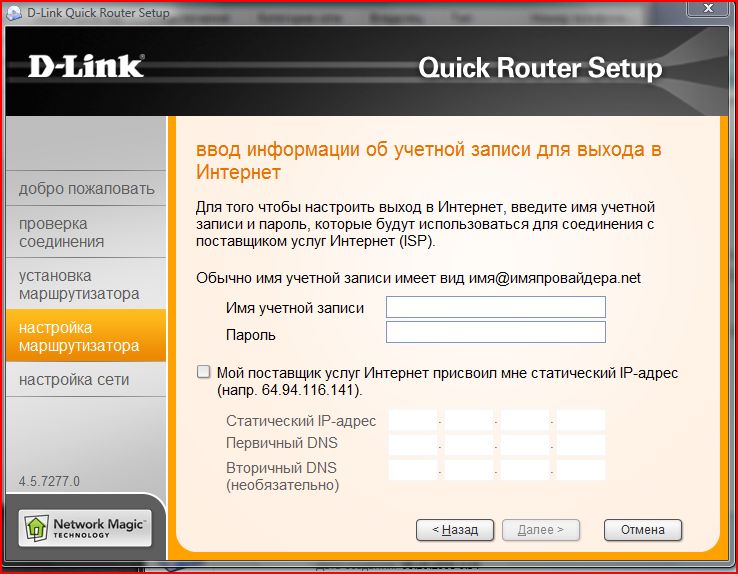Enable the static IP-address checkbox

(203, 372)
